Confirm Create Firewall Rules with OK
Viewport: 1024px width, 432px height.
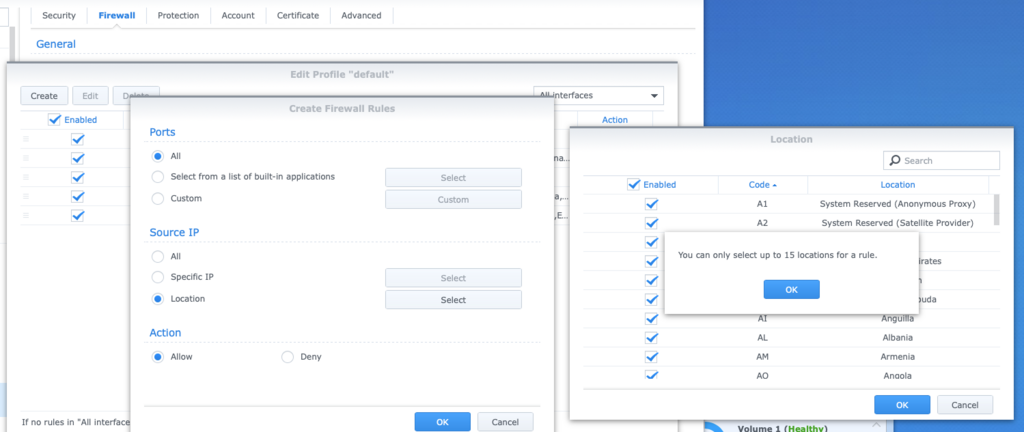[442, 422]
